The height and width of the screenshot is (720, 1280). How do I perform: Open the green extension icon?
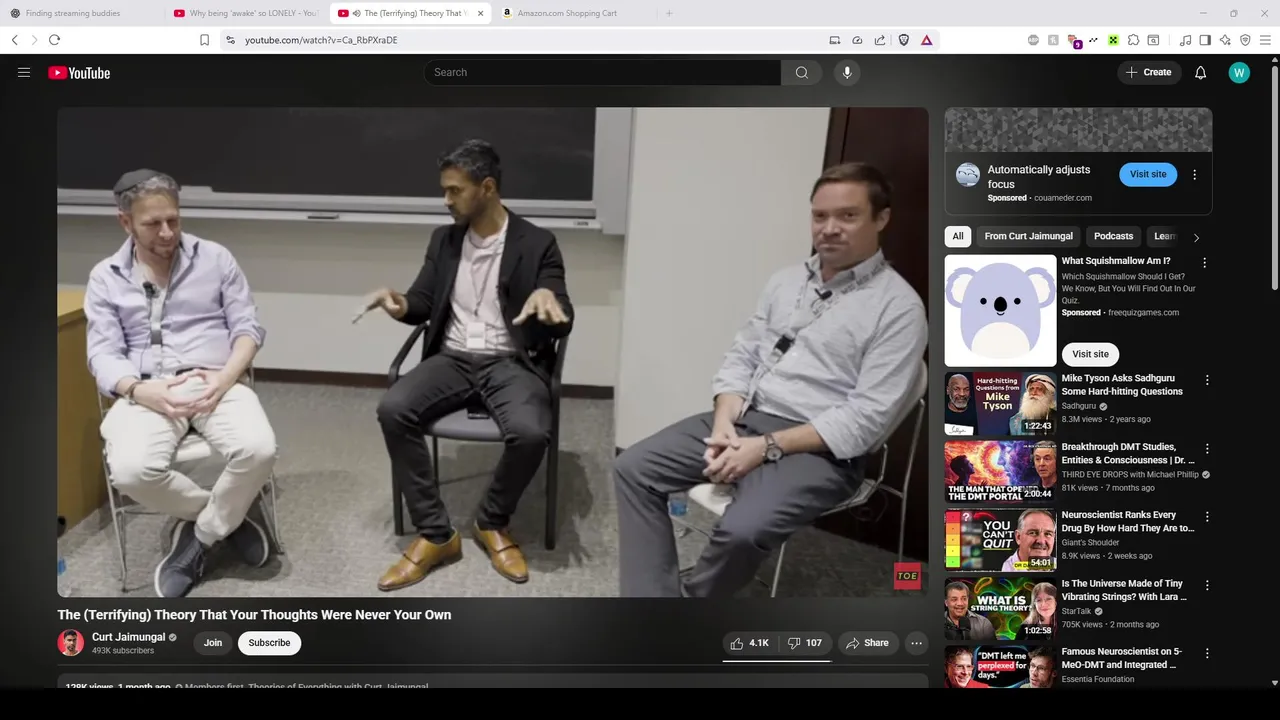[1113, 40]
